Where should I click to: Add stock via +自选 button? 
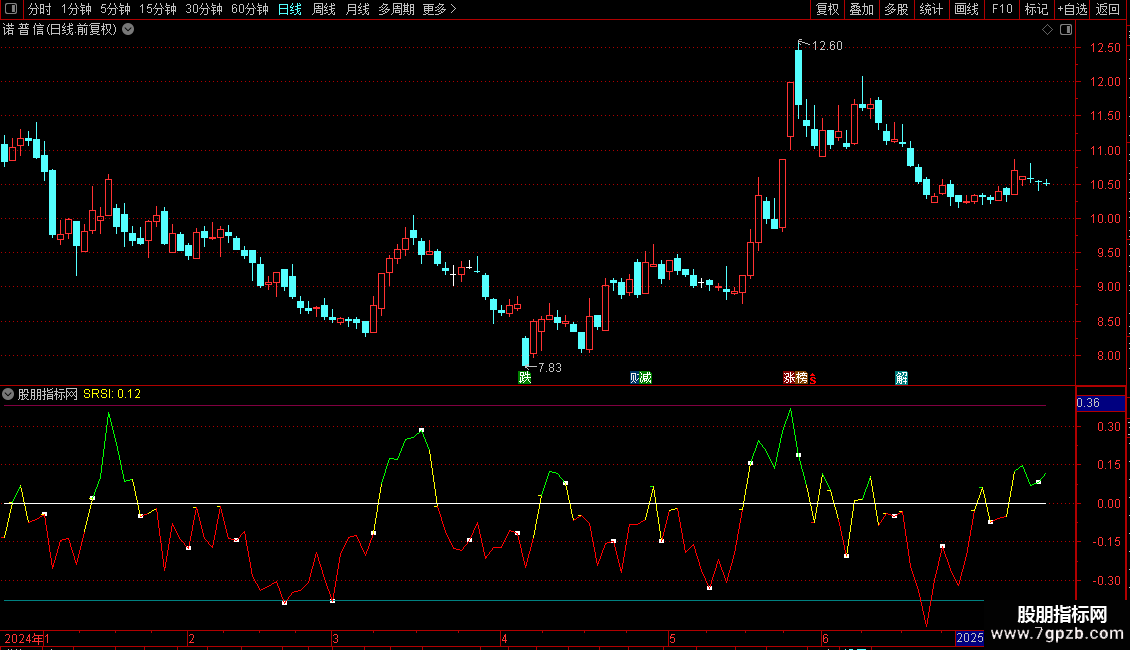1072,9
